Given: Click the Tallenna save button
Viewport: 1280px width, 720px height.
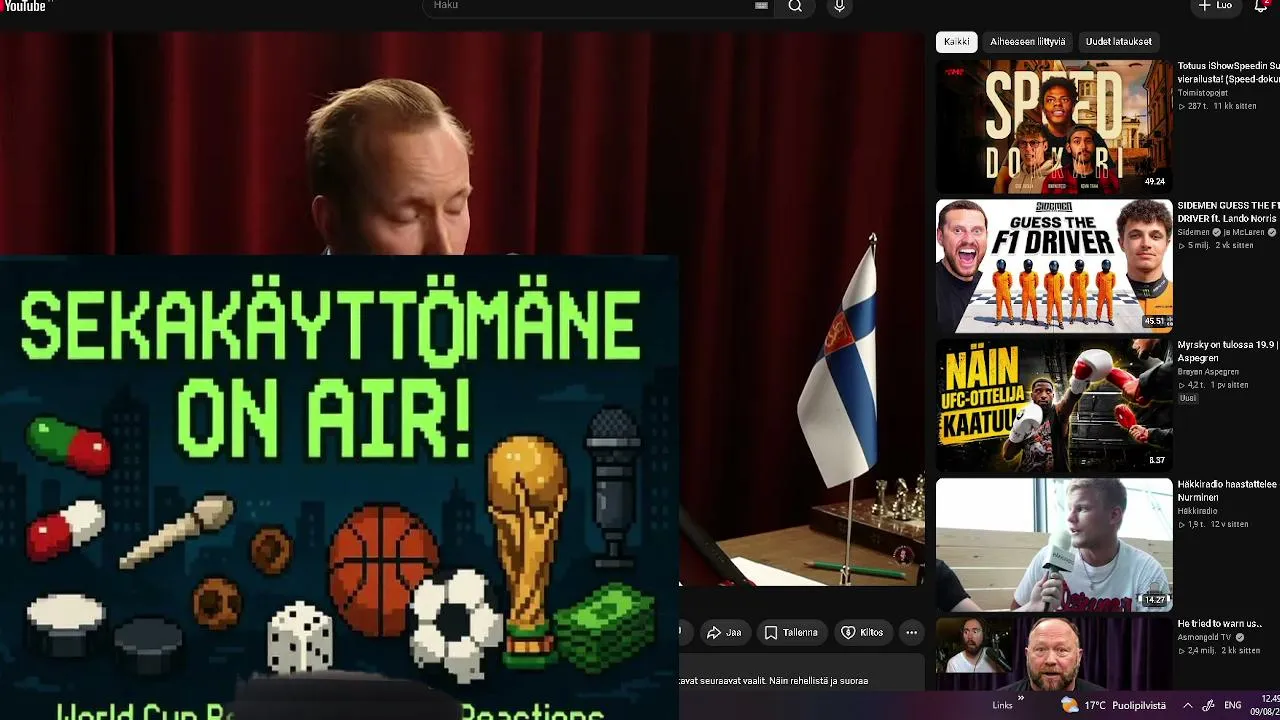Looking at the screenshot, I should coord(792,633).
